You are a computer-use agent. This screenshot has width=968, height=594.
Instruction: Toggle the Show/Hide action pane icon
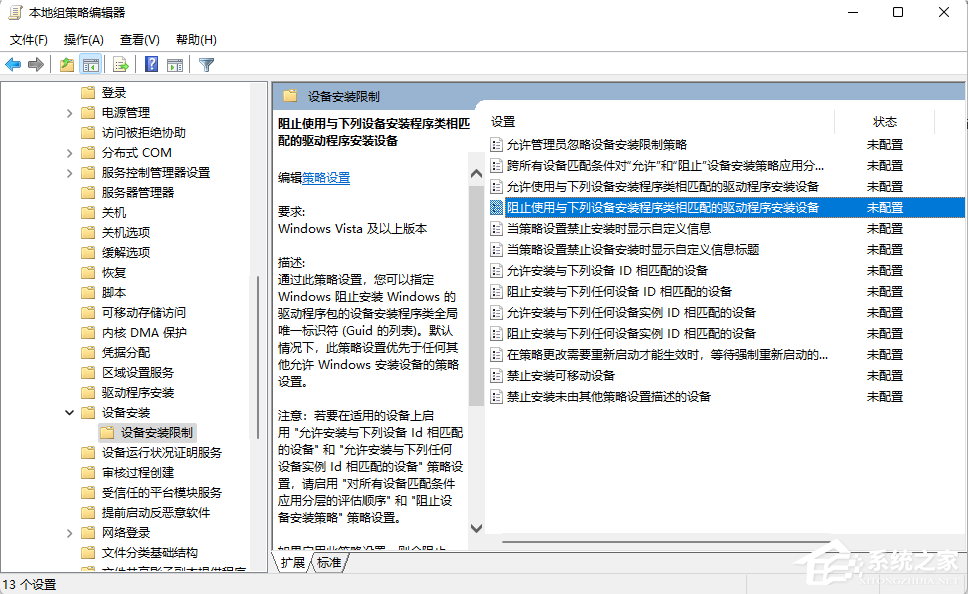point(175,64)
